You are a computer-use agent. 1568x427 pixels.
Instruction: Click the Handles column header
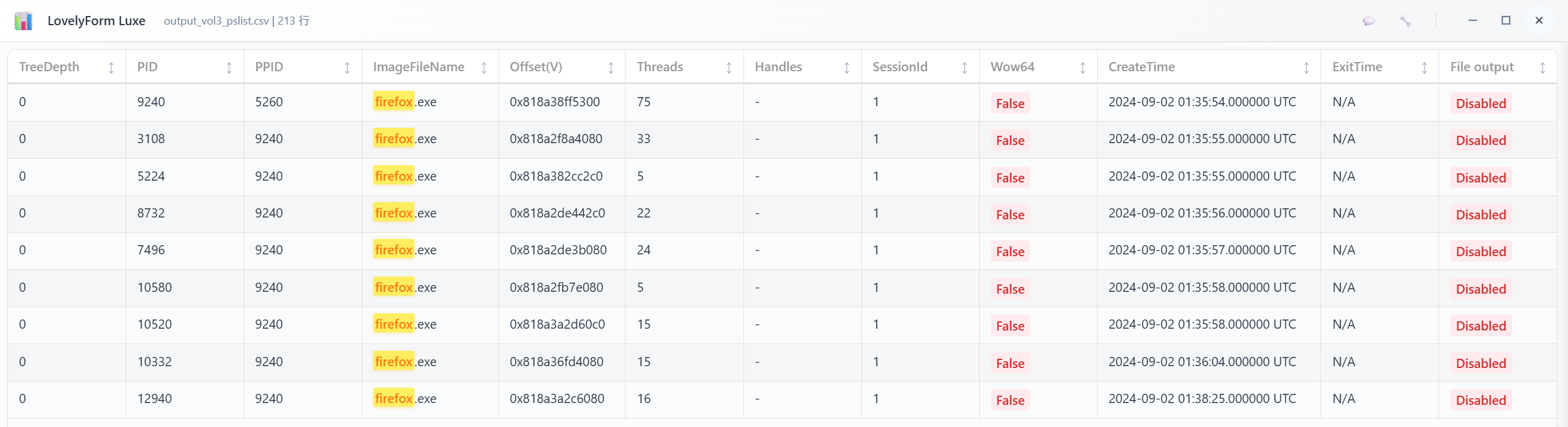coord(778,67)
